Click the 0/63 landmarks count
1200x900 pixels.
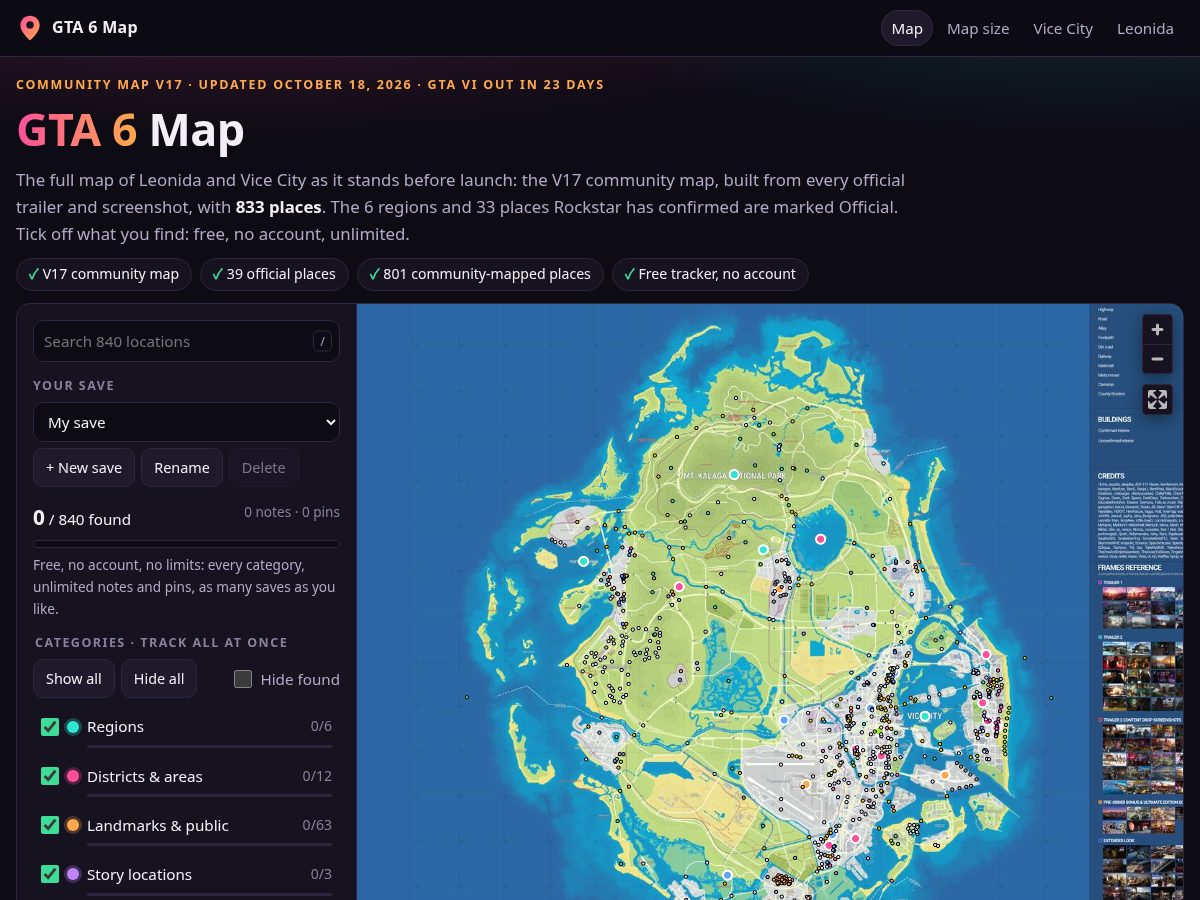(x=317, y=825)
